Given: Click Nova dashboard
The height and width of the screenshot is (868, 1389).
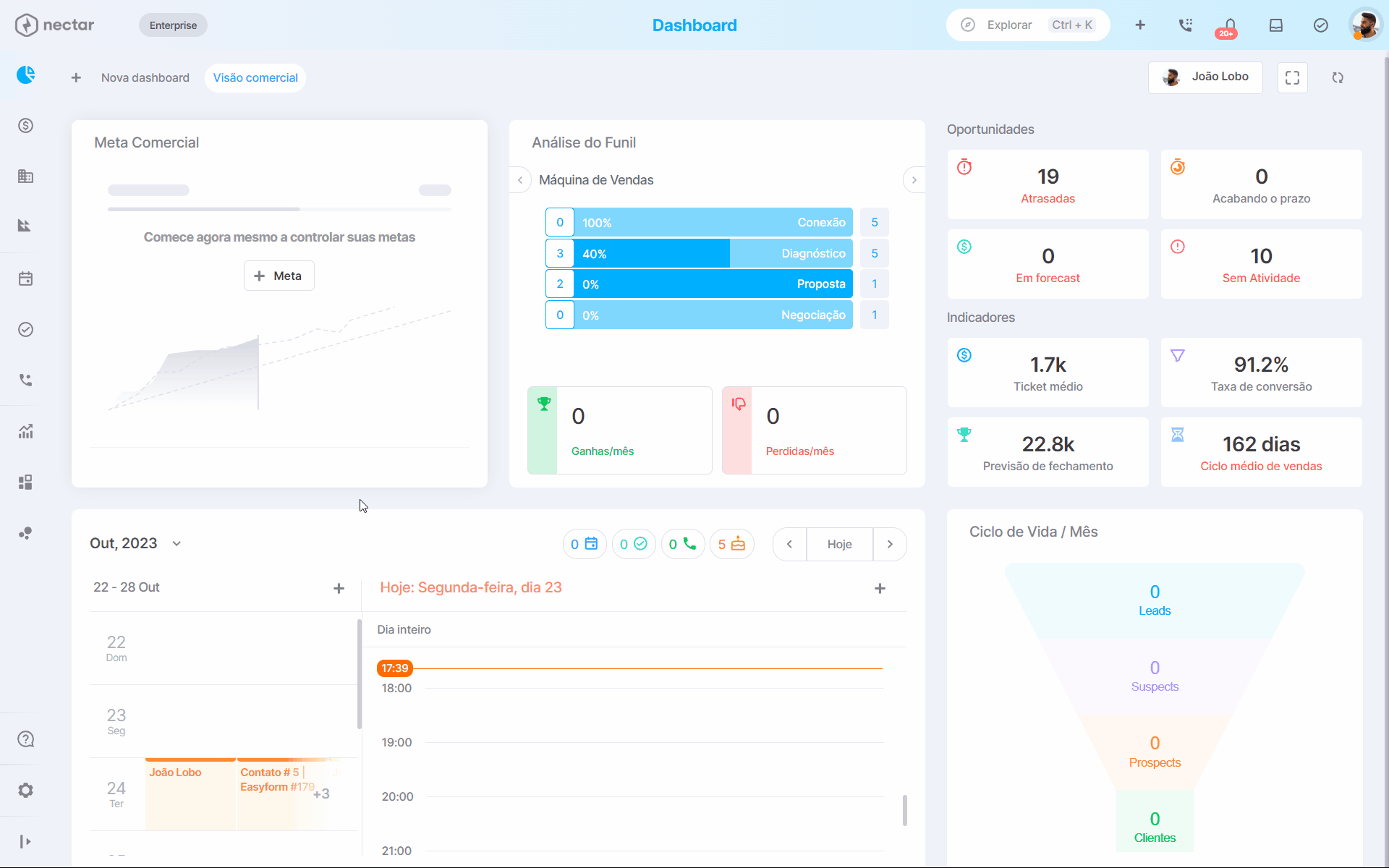Looking at the screenshot, I should click(145, 77).
